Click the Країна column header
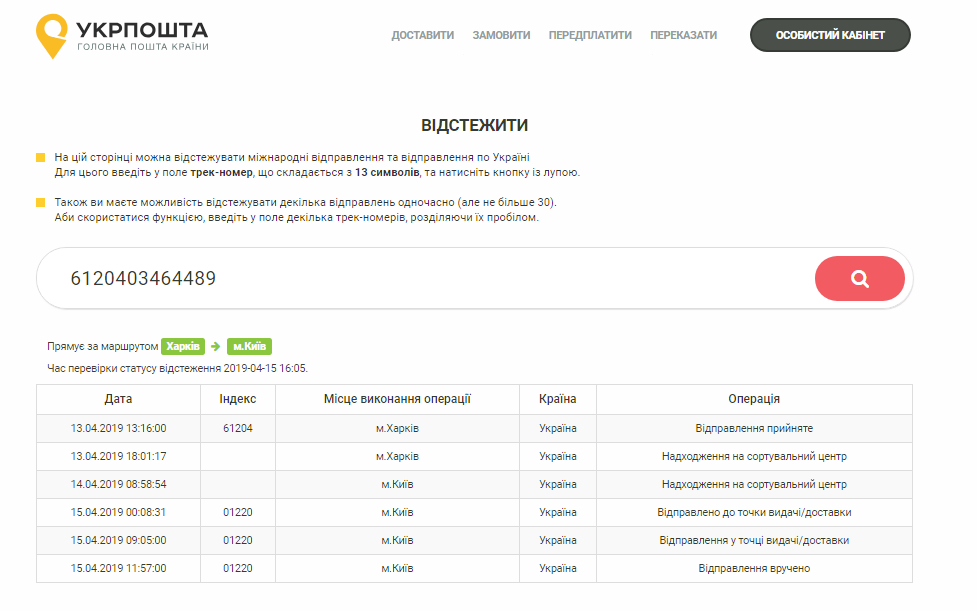Screen dimensions: 977x611 [x=557, y=399]
